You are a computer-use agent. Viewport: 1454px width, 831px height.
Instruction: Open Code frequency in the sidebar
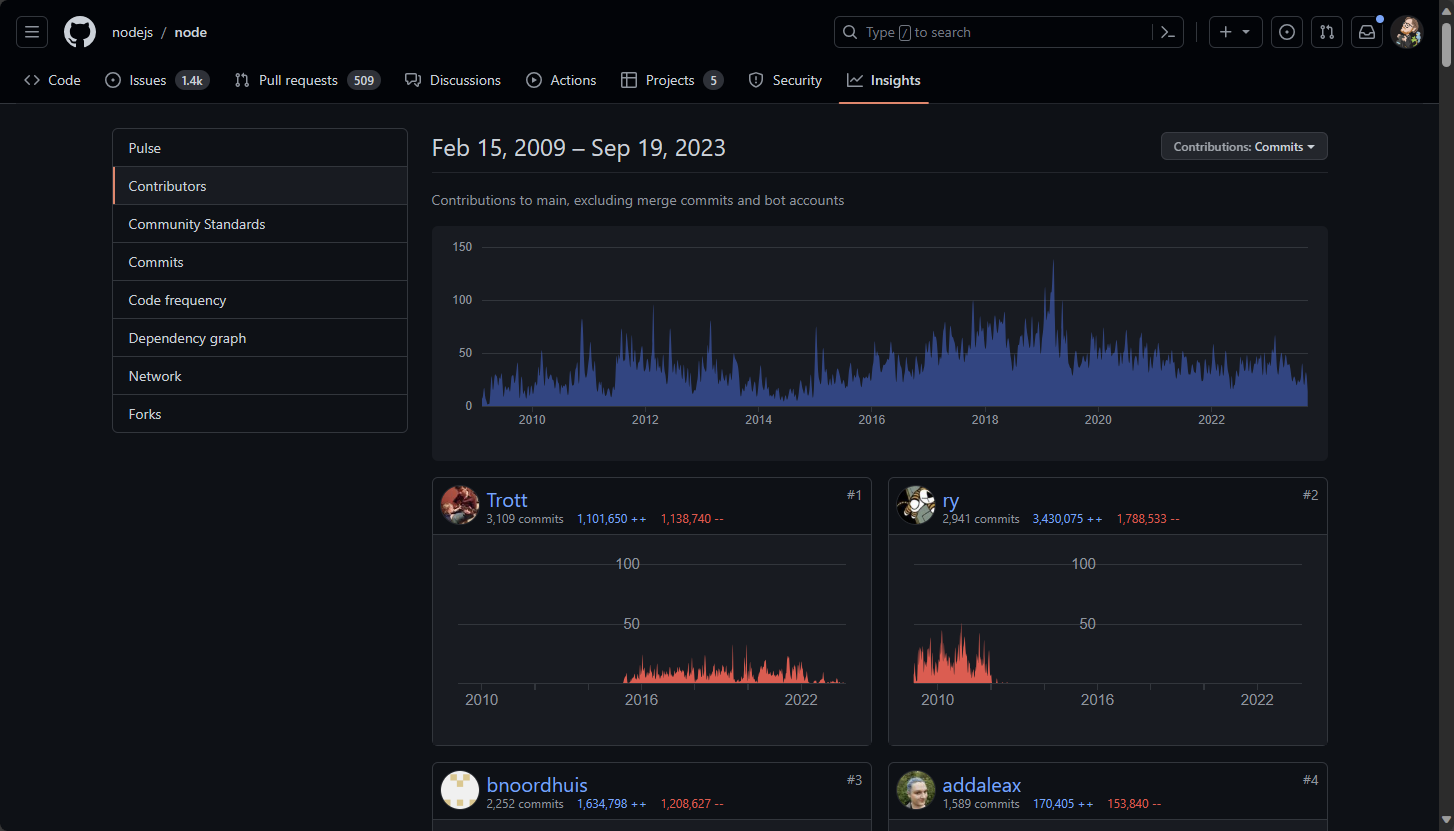pyautogui.click(x=260, y=300)
